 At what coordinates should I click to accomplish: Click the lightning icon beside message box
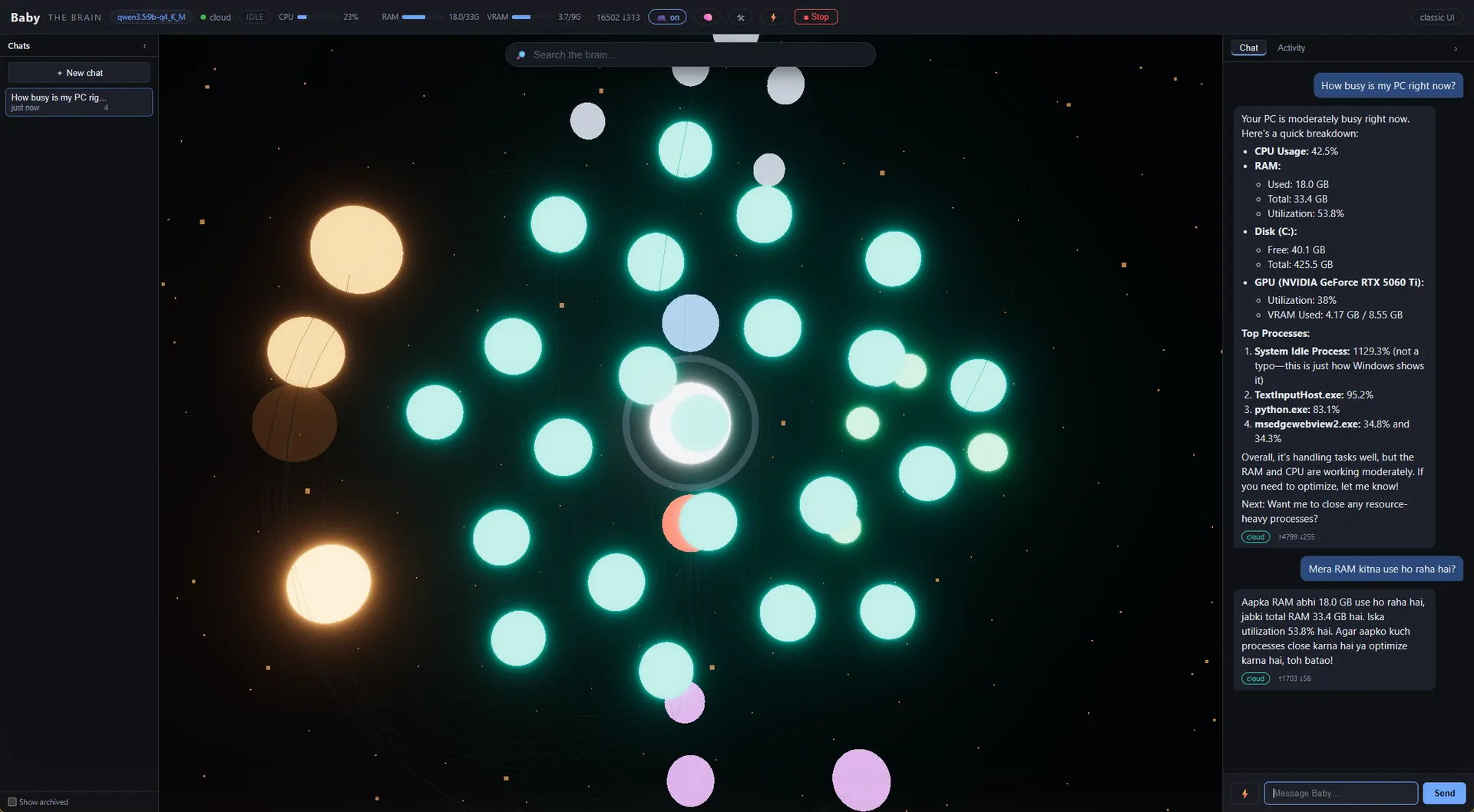tap(1244, 794)
